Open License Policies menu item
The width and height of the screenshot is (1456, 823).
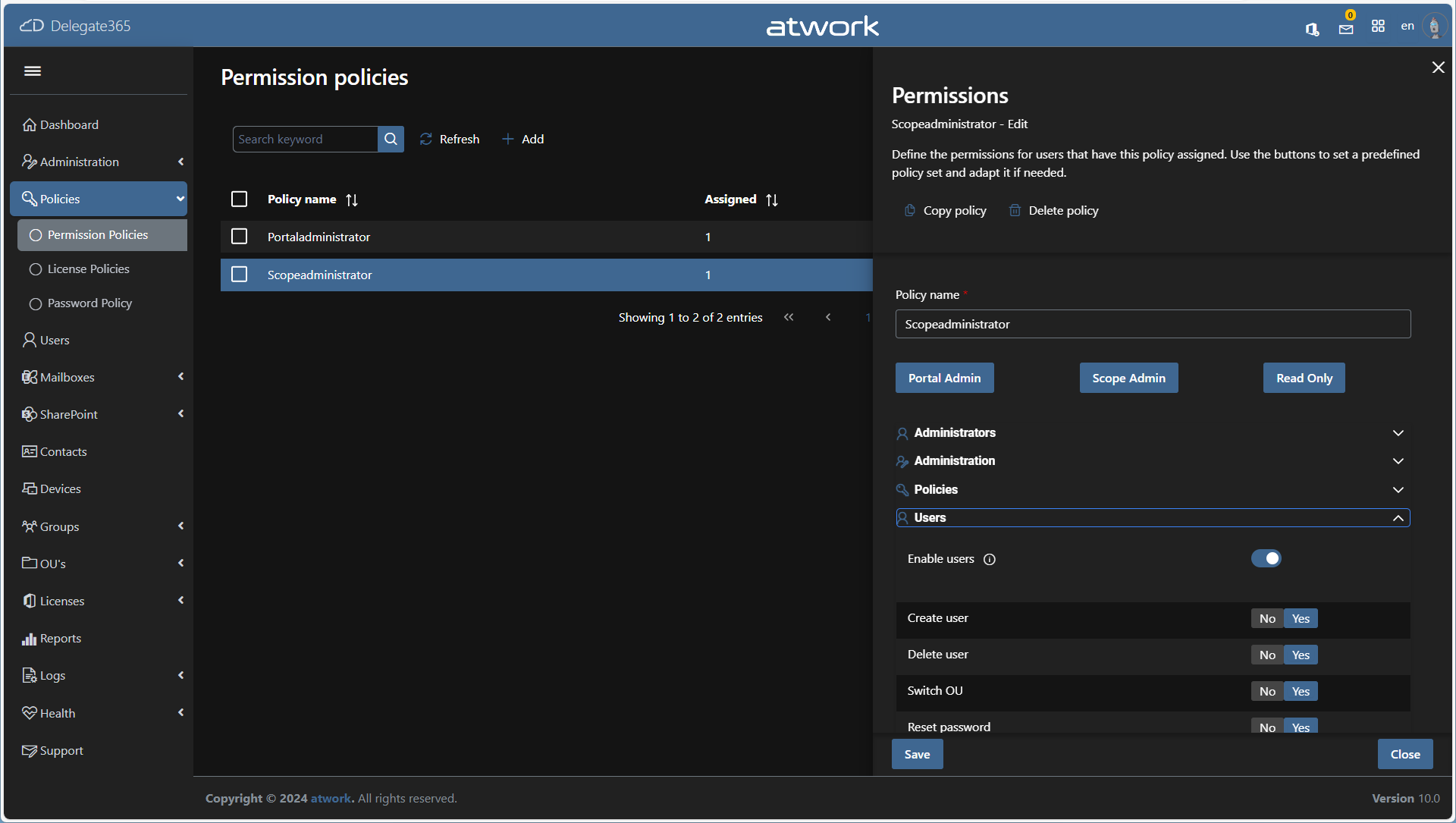click(102, 269)
